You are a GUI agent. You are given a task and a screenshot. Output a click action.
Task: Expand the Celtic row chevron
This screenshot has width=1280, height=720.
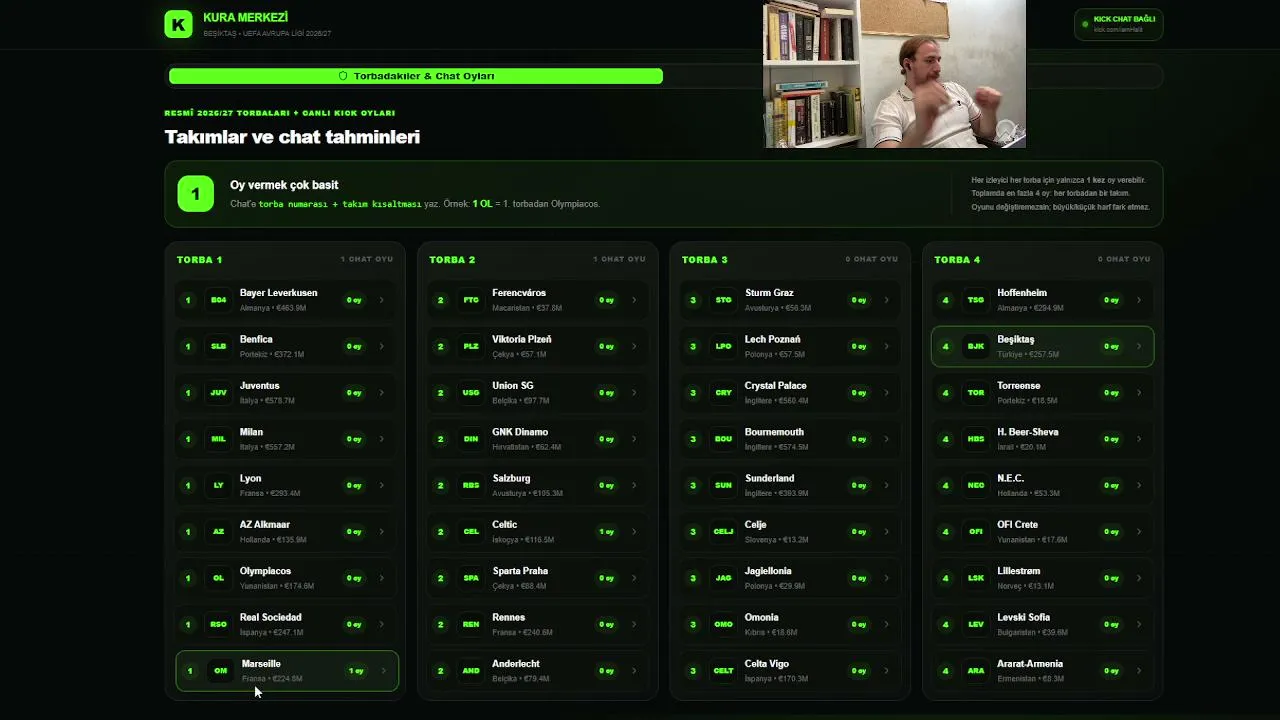(634, 532)
